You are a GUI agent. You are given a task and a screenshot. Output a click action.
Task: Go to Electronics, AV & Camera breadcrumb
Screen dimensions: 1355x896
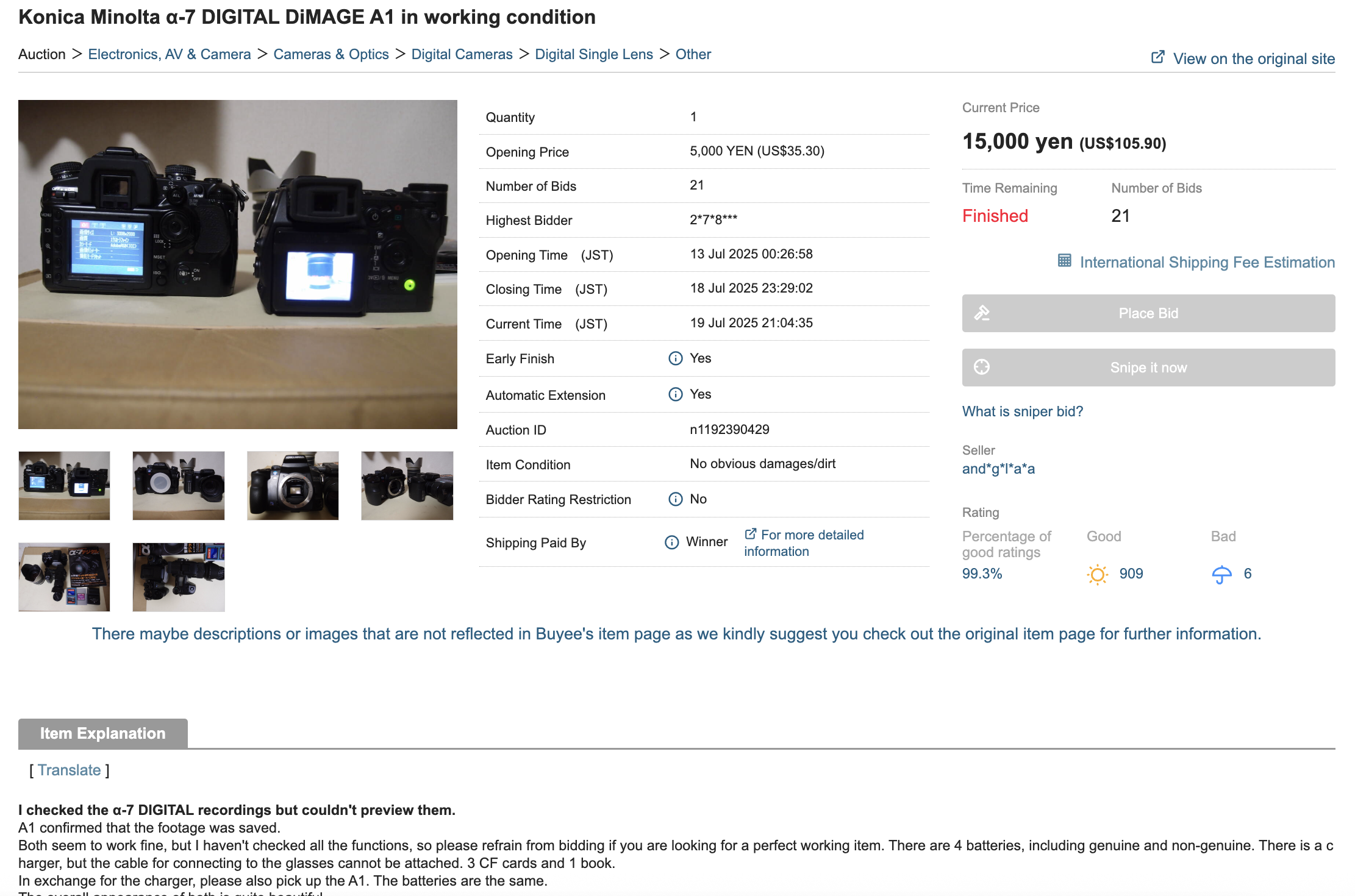(x=169, y=54)
